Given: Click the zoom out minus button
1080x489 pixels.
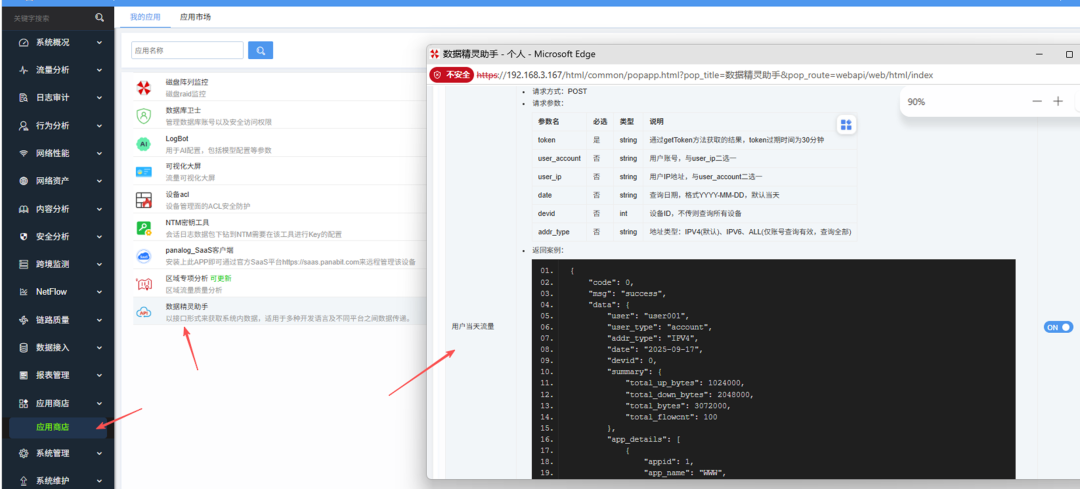Looking at the screenshot, I should point(1037,101).
